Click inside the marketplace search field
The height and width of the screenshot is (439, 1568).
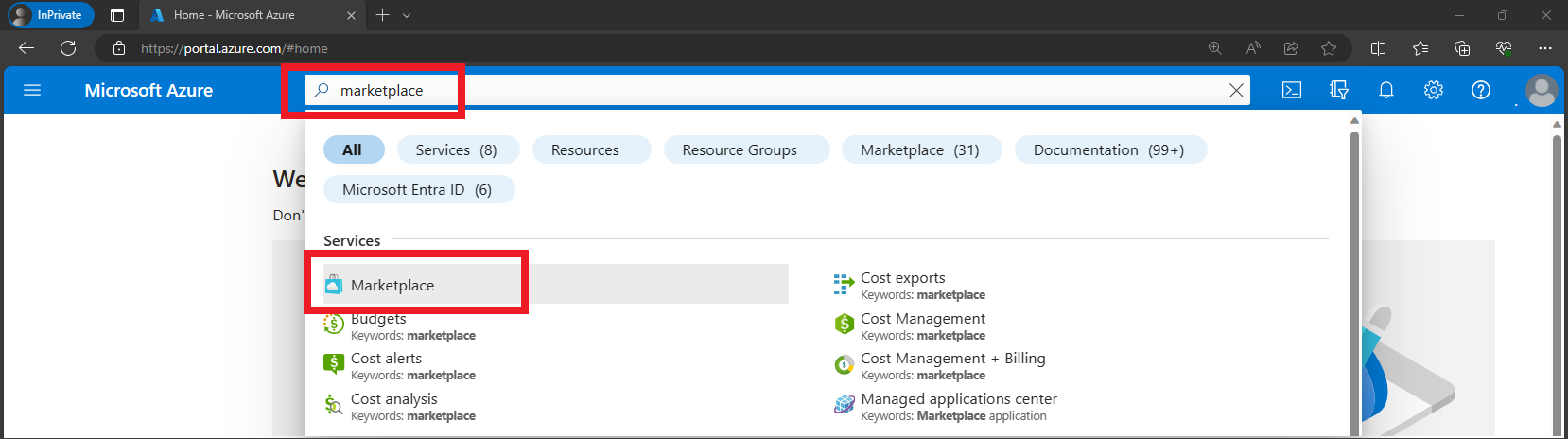(757, 90)
